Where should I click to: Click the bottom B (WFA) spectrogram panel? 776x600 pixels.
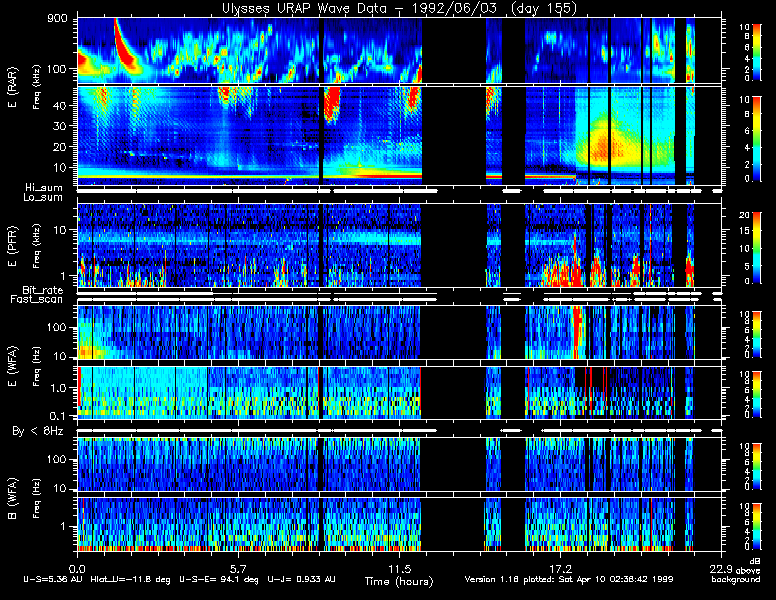[x=399, y=524]
